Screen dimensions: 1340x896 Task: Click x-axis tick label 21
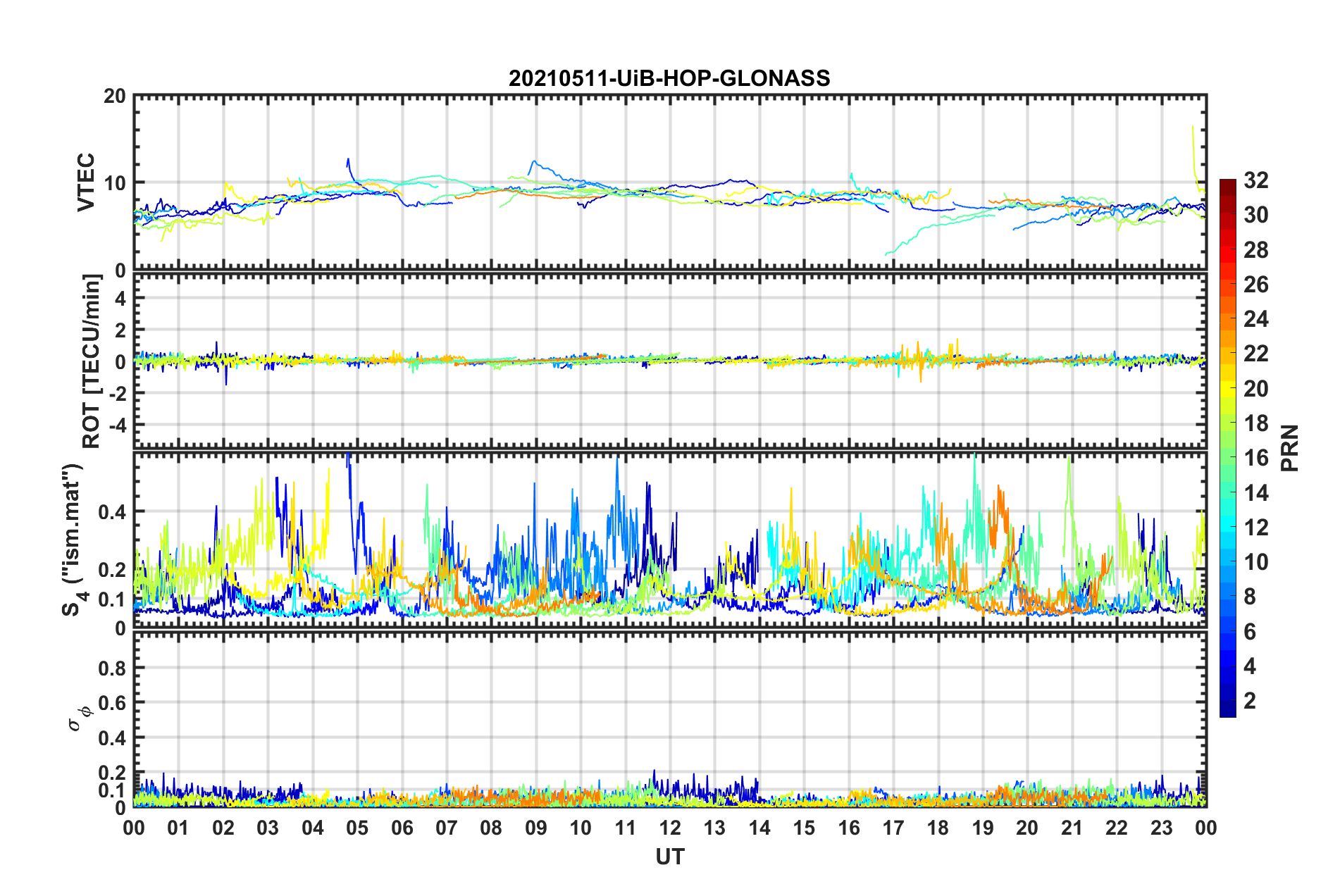click(x=1072, y=828)
